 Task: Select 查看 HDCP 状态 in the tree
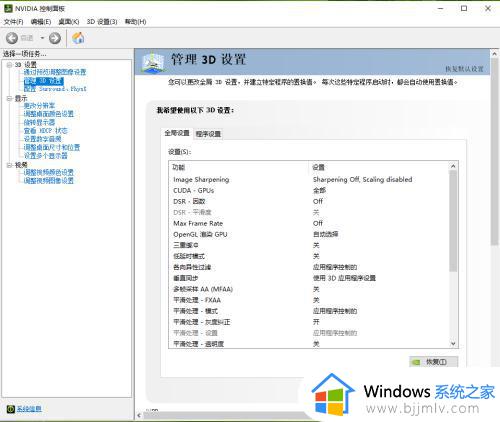click(x=46, y=131)
